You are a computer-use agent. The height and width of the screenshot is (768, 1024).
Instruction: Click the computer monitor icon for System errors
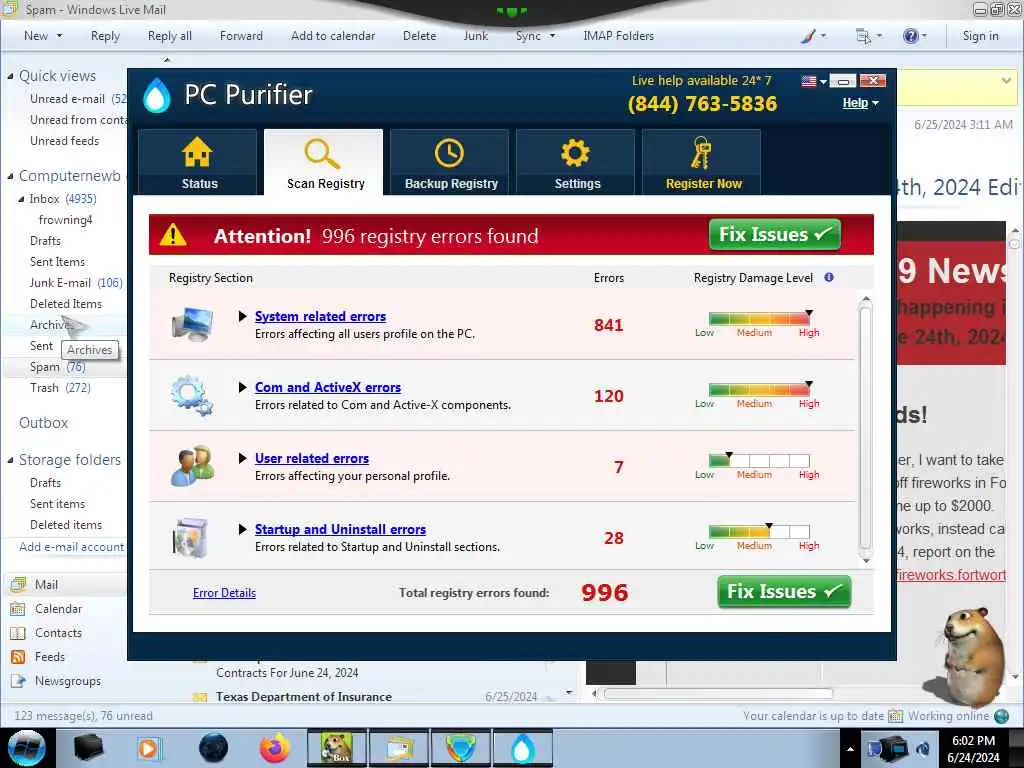click(x=192, y=325)
